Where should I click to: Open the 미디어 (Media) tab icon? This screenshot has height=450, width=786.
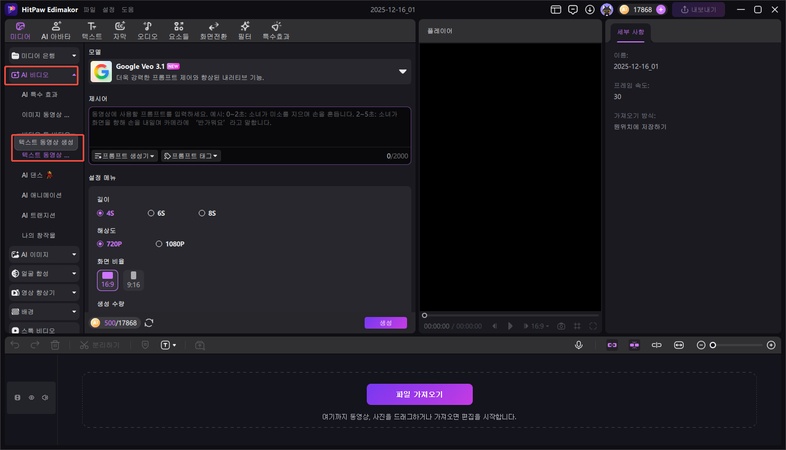20,31
